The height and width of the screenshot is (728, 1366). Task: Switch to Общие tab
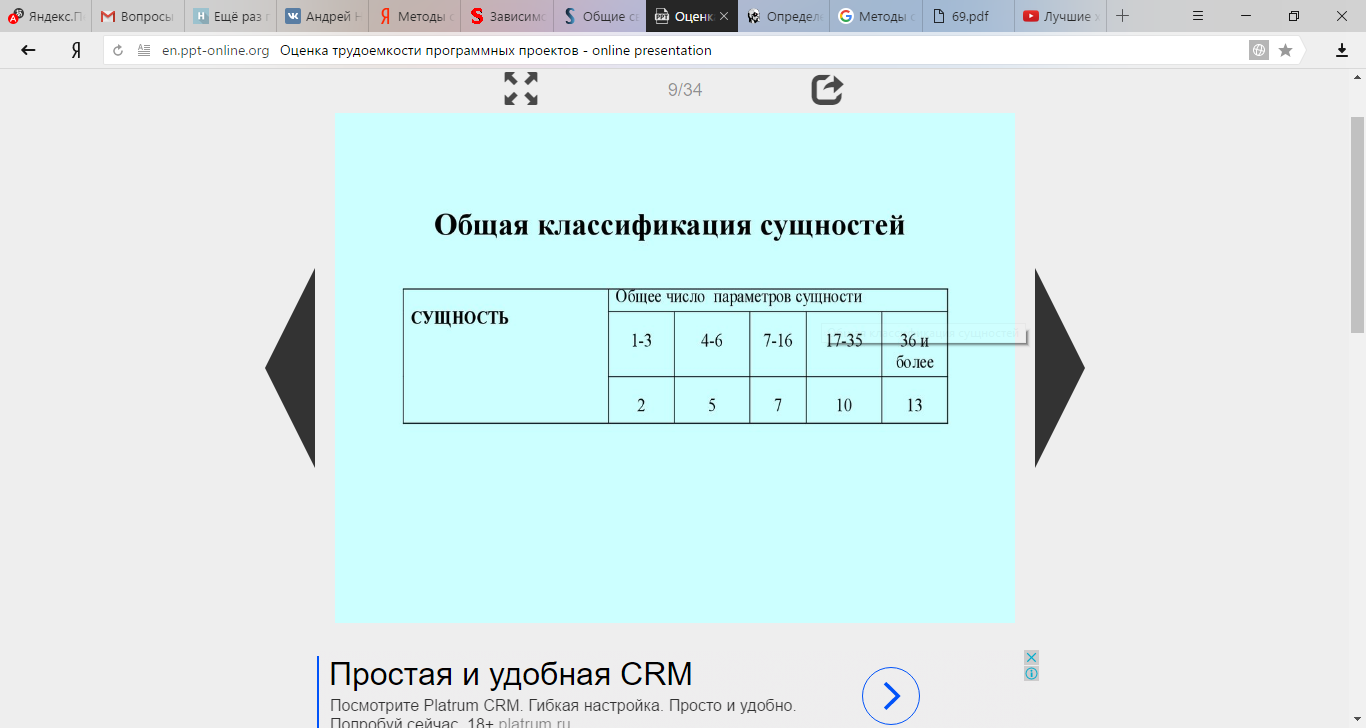[x=598, y=16]
